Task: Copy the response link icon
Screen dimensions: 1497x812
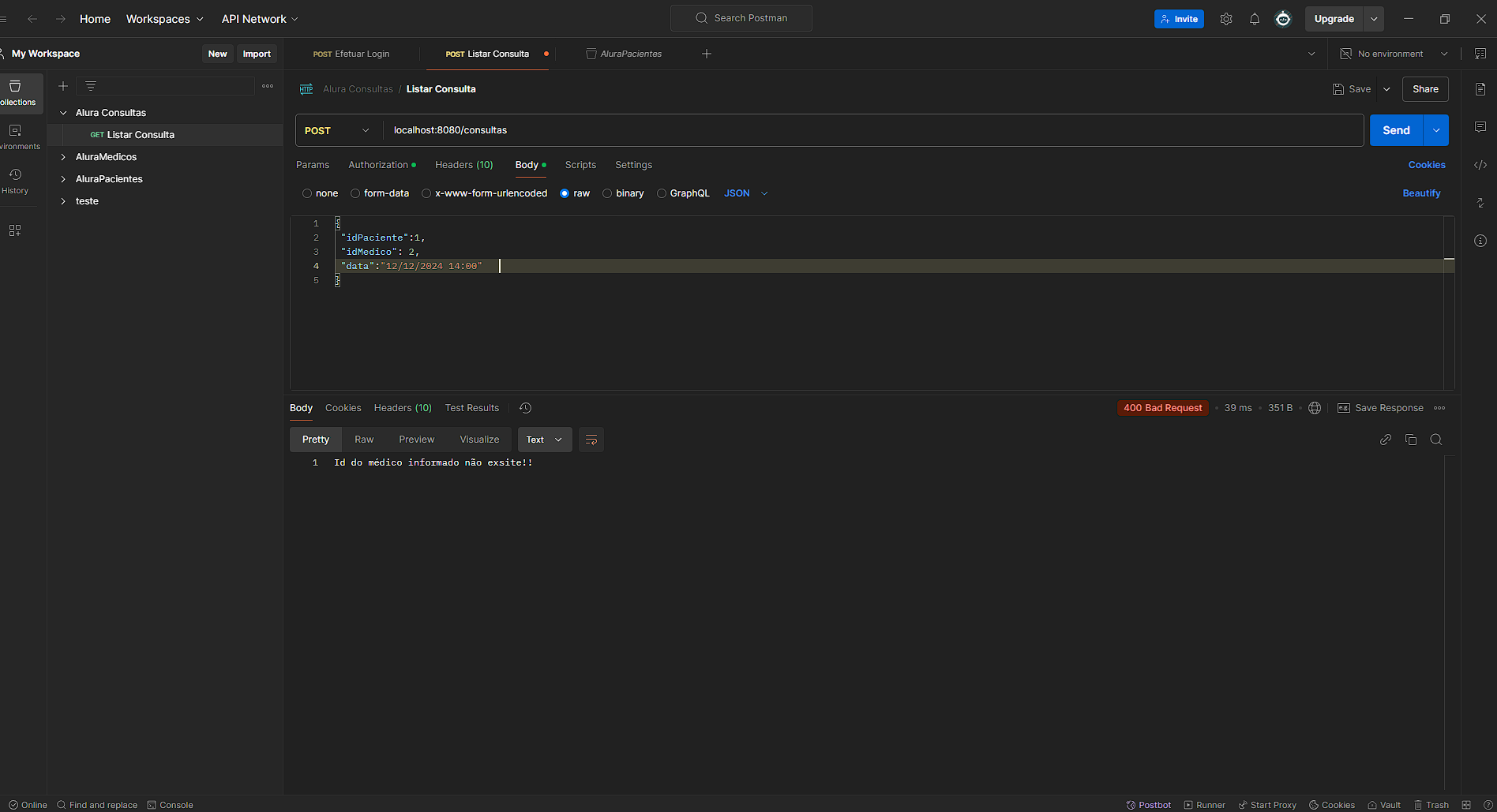Action: (1386, 440)
